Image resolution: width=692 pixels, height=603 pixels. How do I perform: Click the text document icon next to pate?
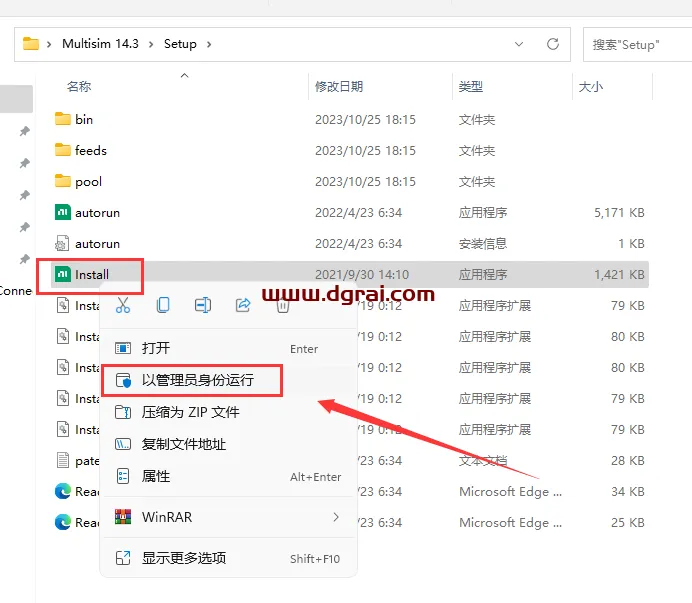pyautogui.click(x=63, y=460)
